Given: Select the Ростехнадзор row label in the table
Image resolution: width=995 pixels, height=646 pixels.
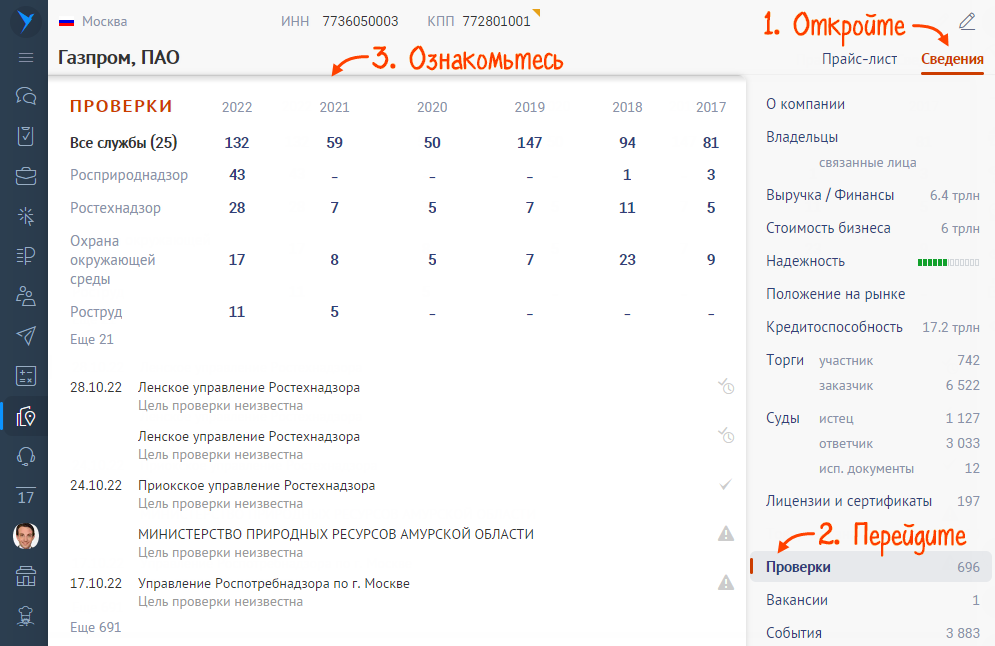Looking at the screenshot, I should pos(115,208).
